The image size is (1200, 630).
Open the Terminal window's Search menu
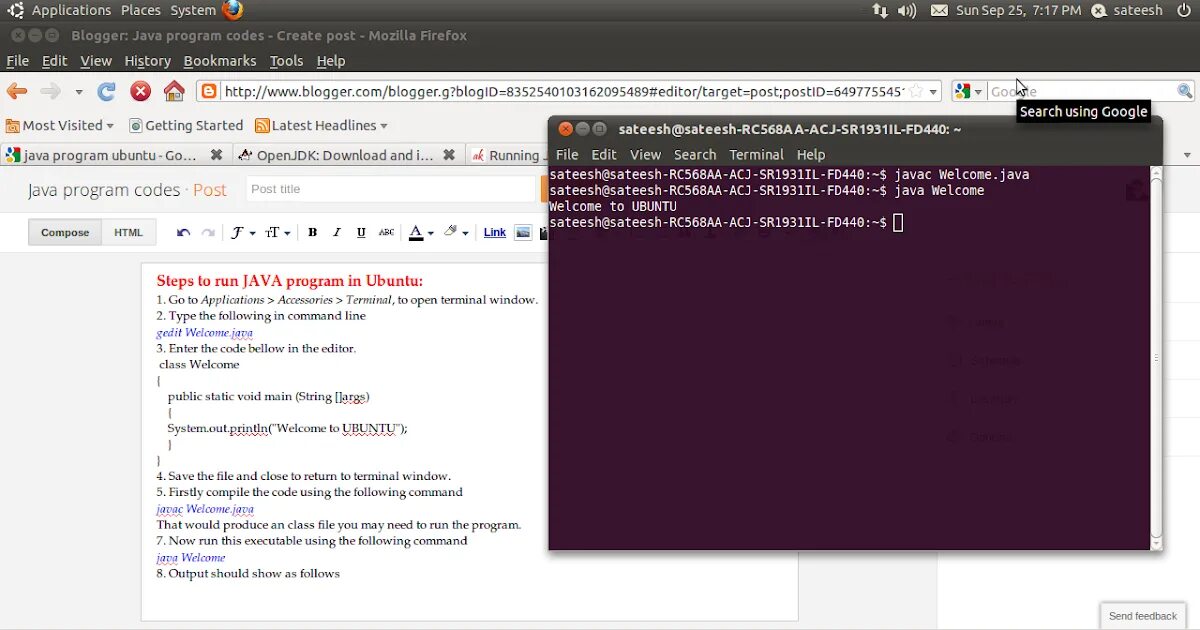click(x=695, y=155)
